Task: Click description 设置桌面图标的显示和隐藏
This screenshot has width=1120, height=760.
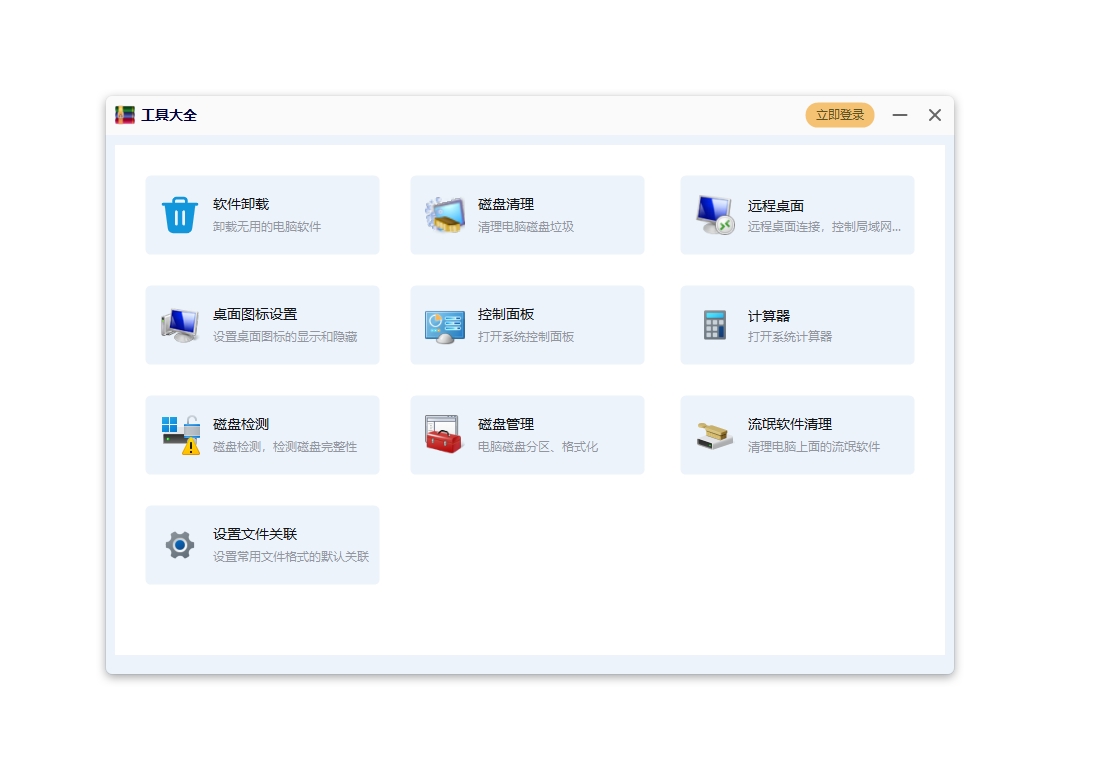Action: (x=285, y=336)
